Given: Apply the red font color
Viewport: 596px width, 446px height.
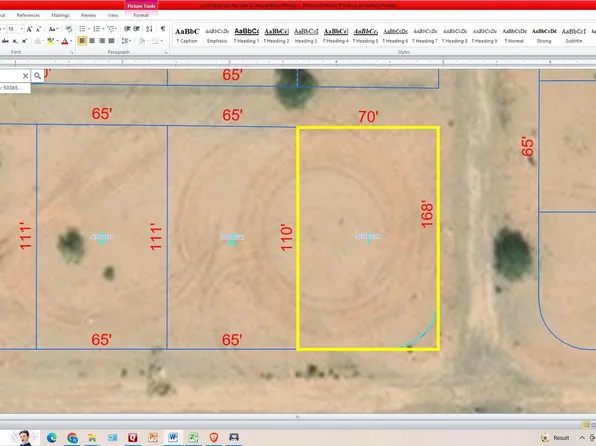Looking at the screenshot, I should [x=65, y=41].
